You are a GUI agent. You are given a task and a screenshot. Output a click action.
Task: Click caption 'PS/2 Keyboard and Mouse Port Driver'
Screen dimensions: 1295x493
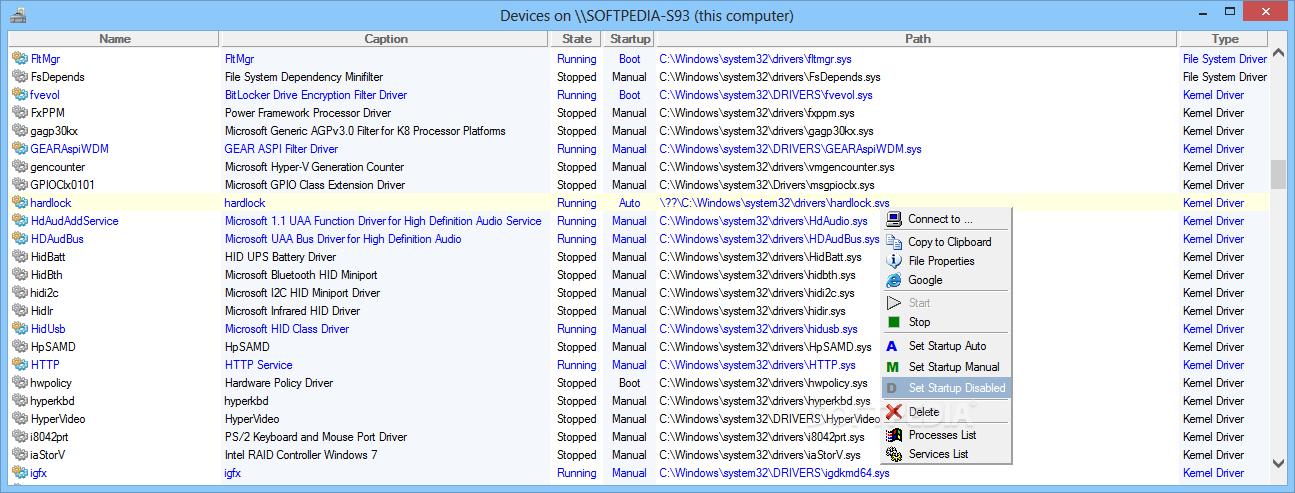click(x=316, y=437)
